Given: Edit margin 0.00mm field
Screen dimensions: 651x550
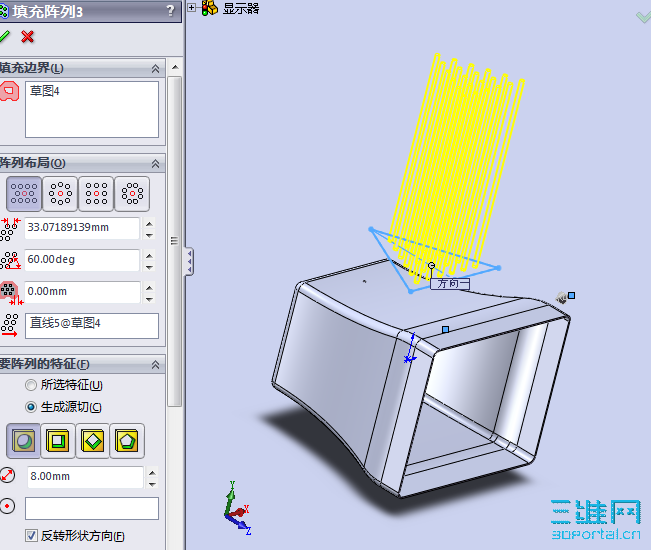Looking at the screenshot, I should pos(82,292).
